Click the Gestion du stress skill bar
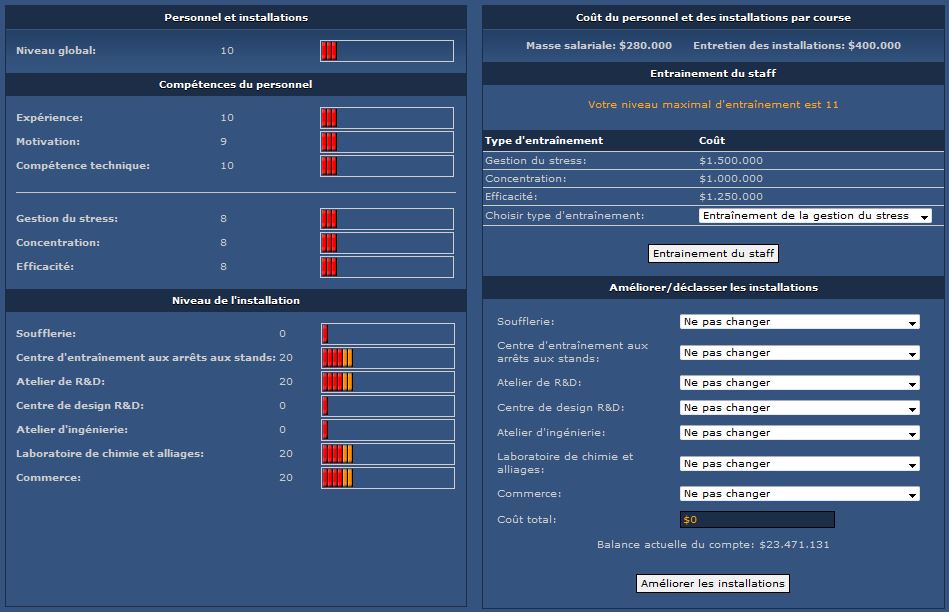The image size is (949, 612). pos(387,219)
